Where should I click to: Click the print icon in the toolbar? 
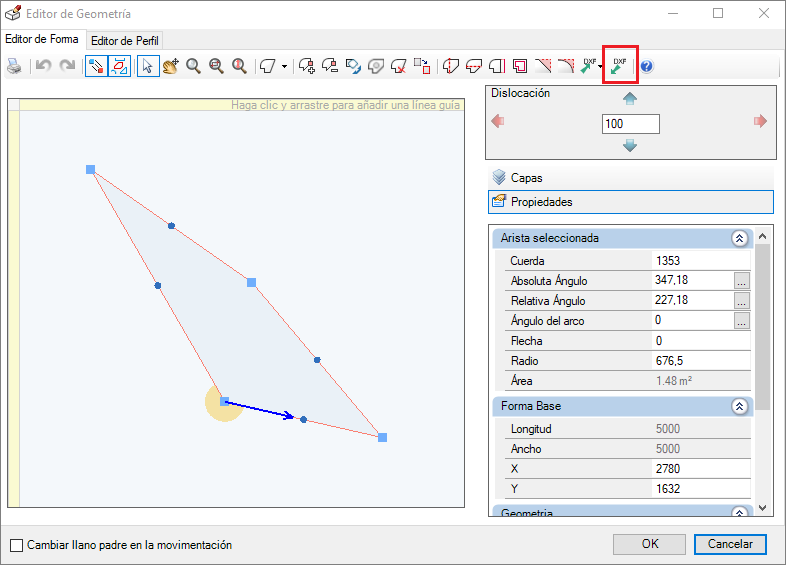point(14,66)
